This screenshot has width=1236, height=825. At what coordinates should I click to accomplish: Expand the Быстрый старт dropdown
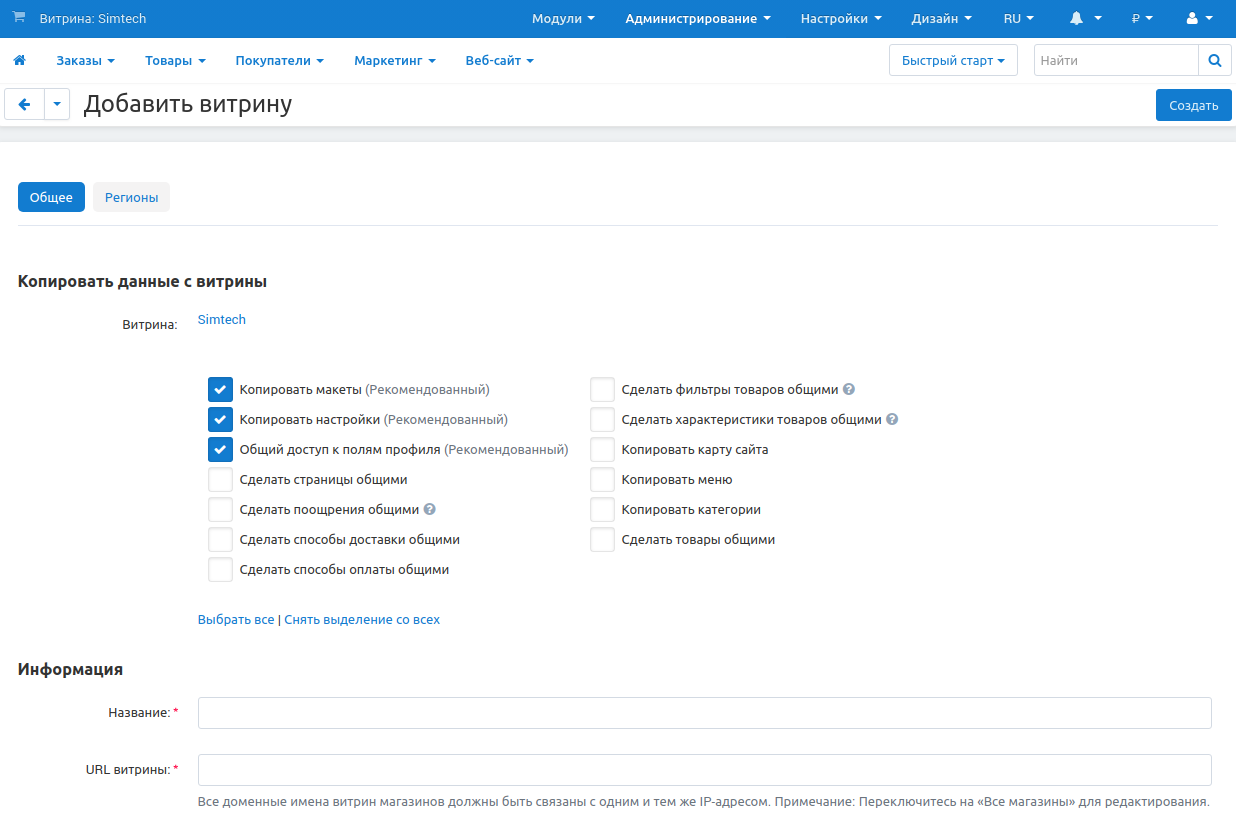click(952, 61)
